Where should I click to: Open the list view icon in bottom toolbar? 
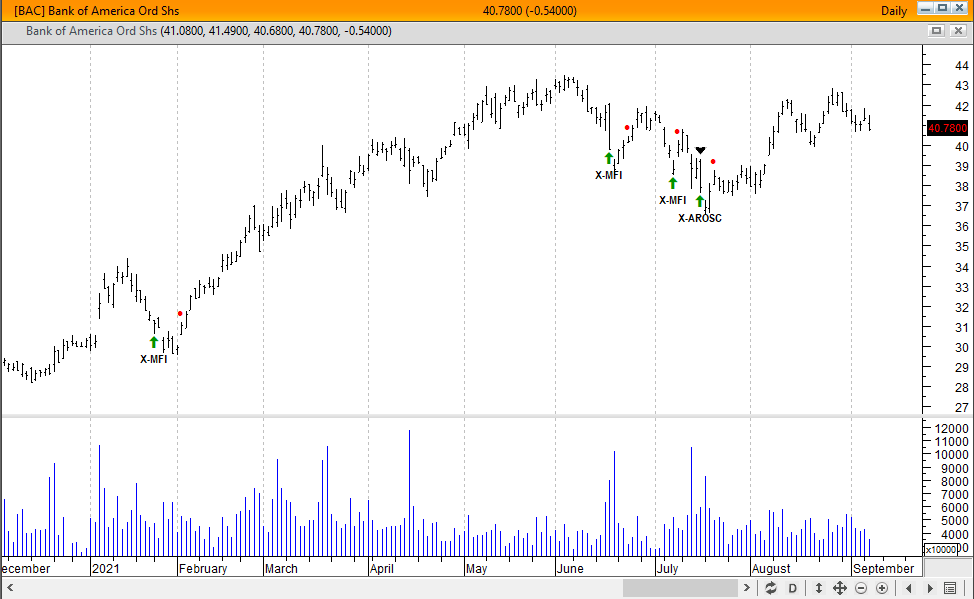[950, 588]
